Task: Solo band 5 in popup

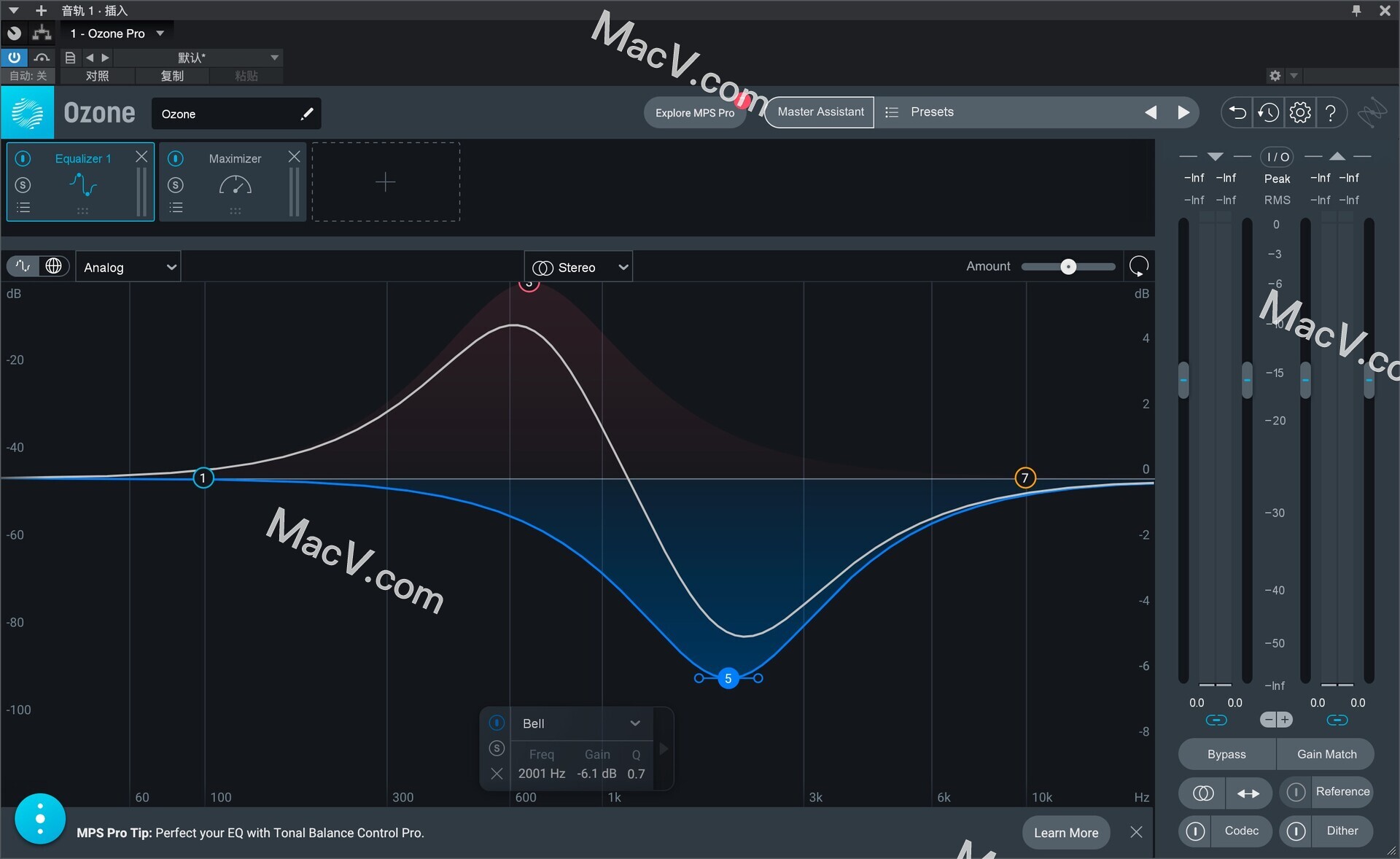Action: [497, 748]
